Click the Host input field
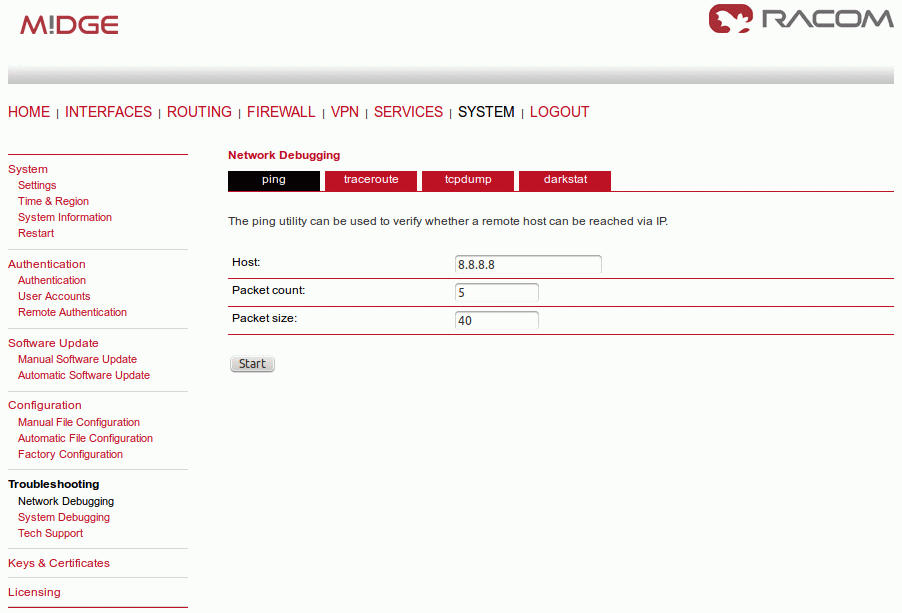The width and height of the screenshot is (902, 613). (x=528, y=265)
